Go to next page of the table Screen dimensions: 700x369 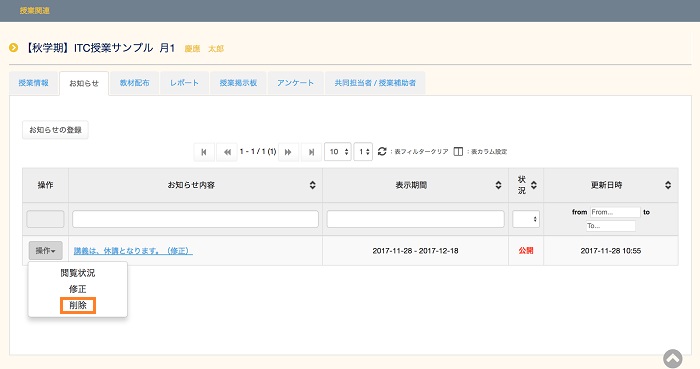click(288, 152)
